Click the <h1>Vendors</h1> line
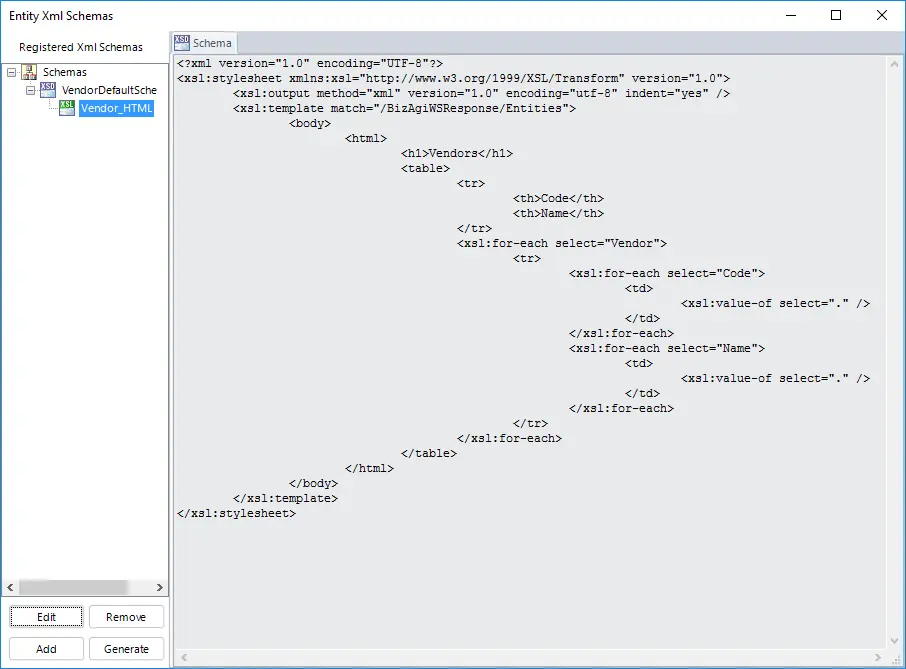 pyautogui.click(x=457, y=154)
